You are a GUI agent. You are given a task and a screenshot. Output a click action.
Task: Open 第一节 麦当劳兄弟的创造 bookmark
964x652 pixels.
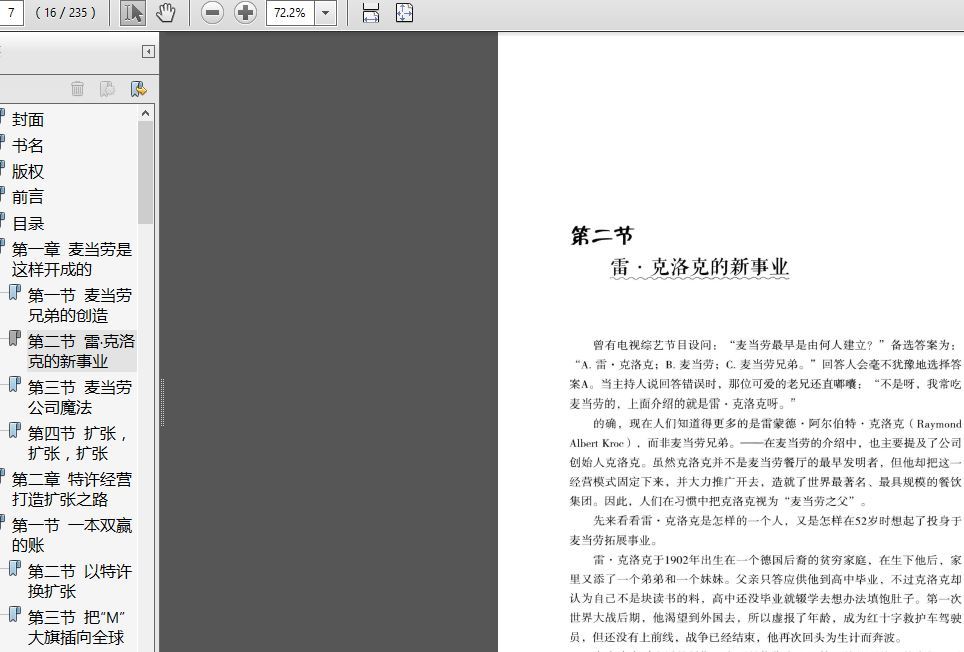(x=80, y=305)
